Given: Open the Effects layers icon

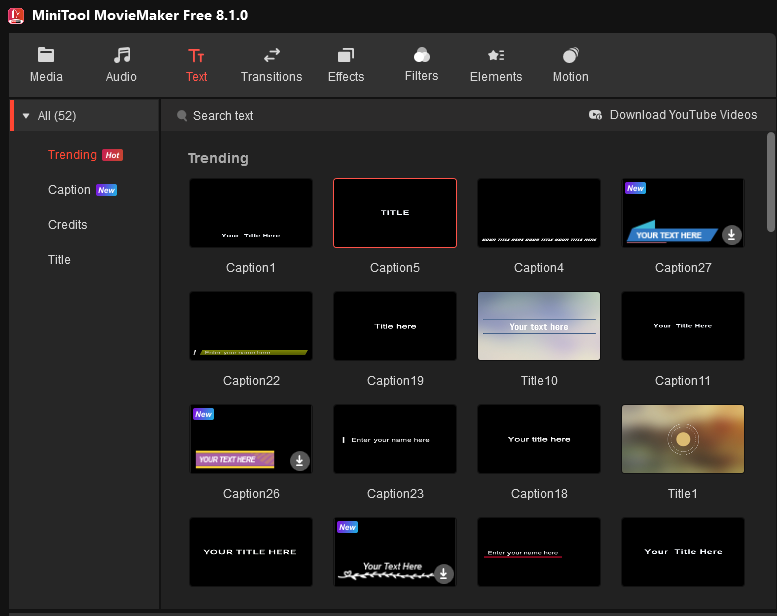Looking at the screenshot, I should (x=346, y=55).
